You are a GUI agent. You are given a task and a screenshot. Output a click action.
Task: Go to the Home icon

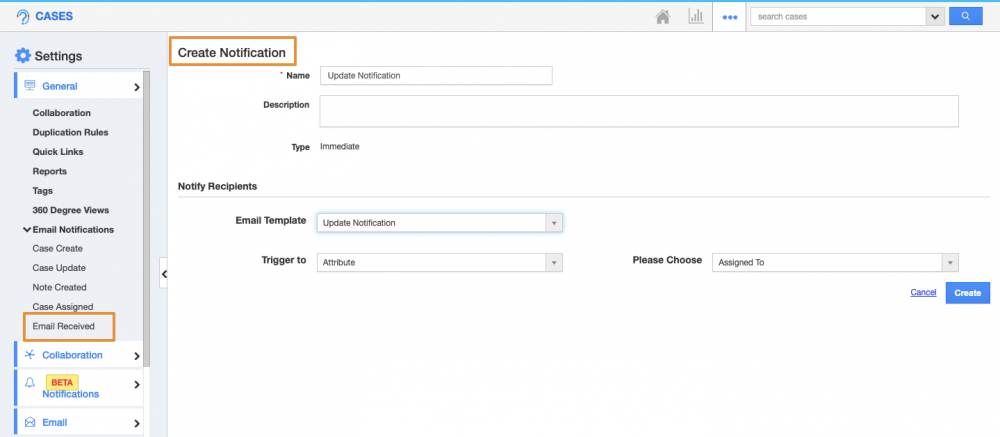coord(662,17)
